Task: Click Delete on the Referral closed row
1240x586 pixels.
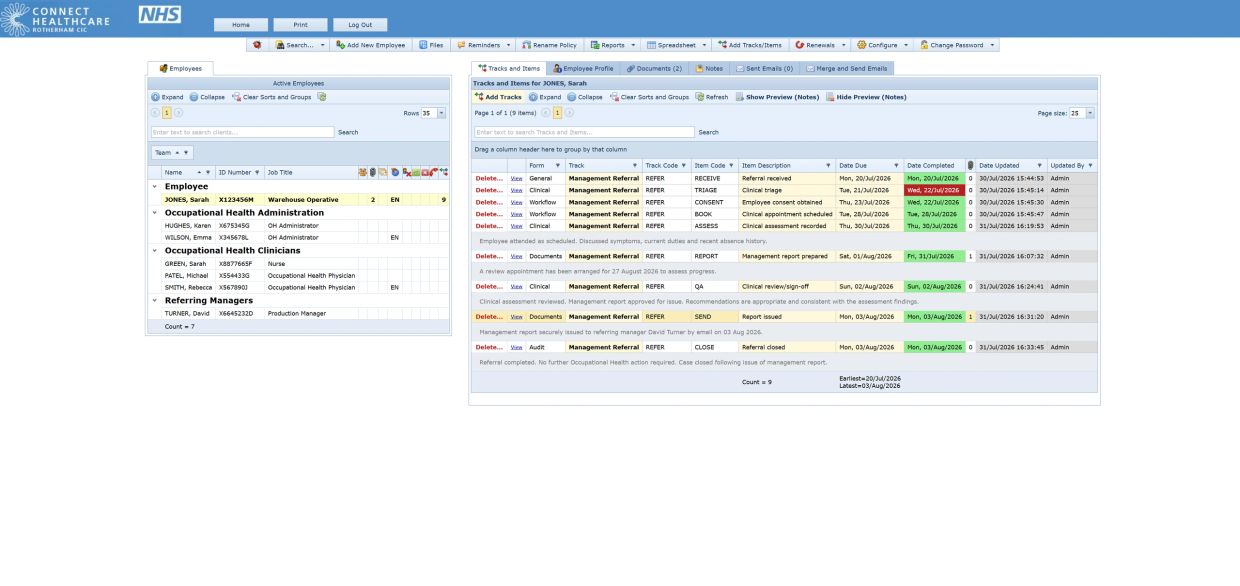Action: coord(489,347)
